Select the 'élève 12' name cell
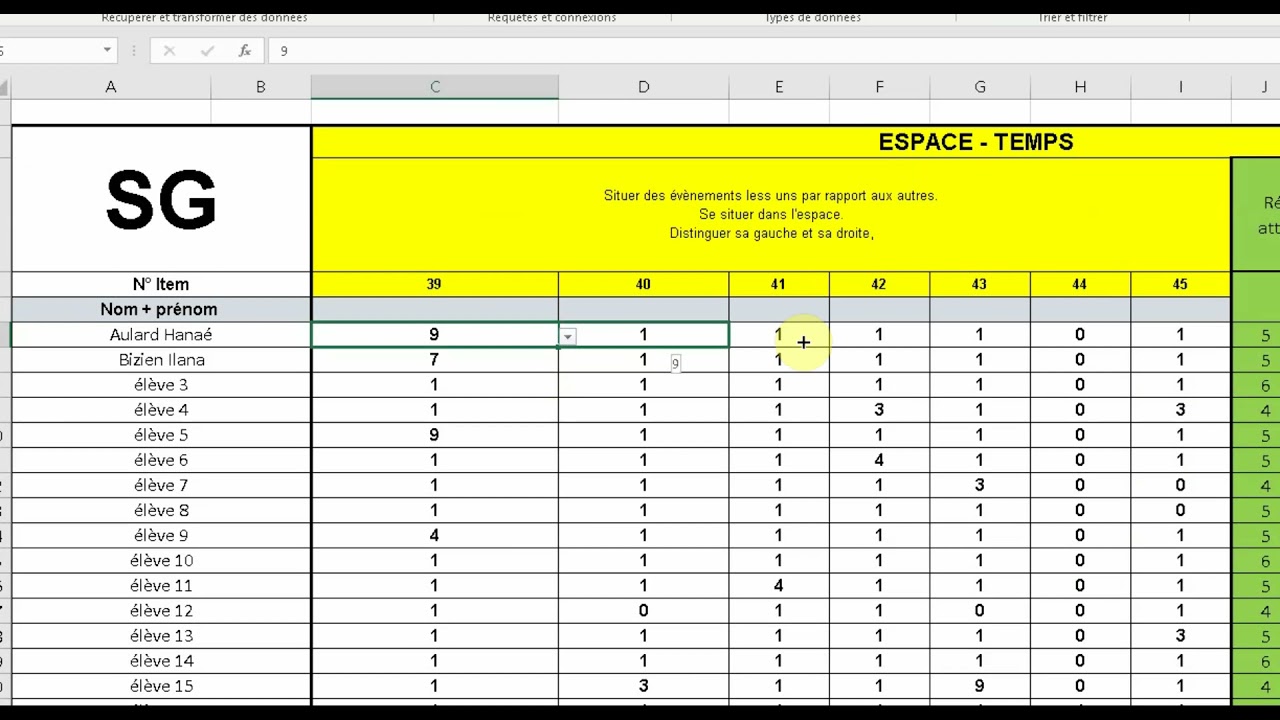The height and width of the screenshot is (720, 1280). [161, 610]
